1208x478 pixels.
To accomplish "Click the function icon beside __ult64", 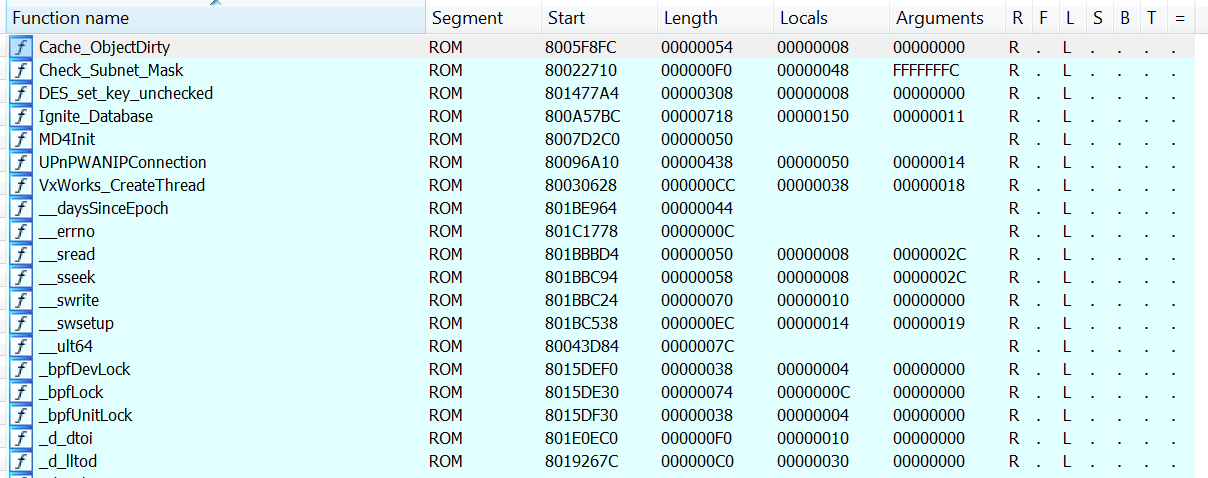I will (21, 346).
